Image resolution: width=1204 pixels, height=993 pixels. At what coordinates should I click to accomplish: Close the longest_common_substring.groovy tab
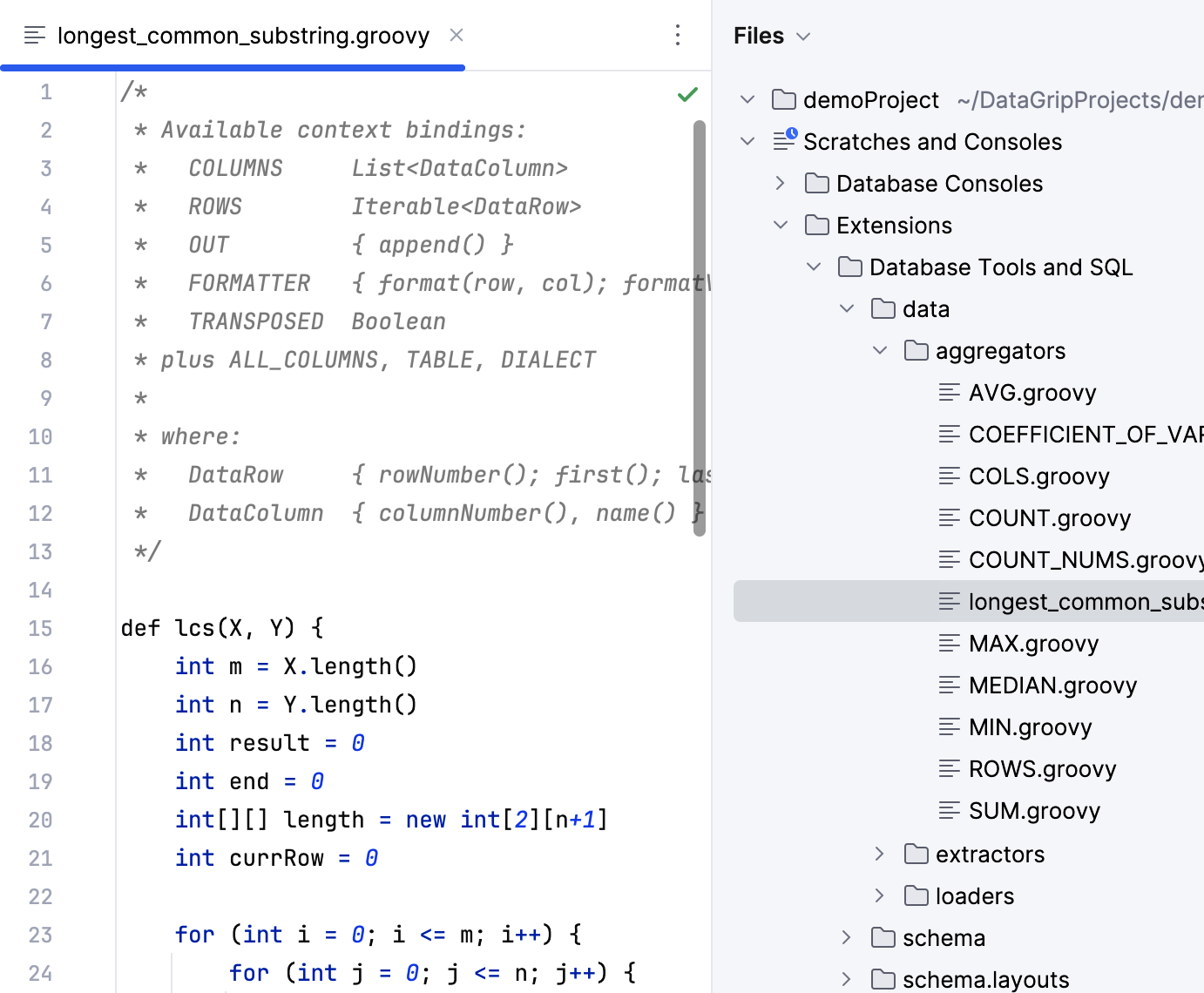[457, 36]
